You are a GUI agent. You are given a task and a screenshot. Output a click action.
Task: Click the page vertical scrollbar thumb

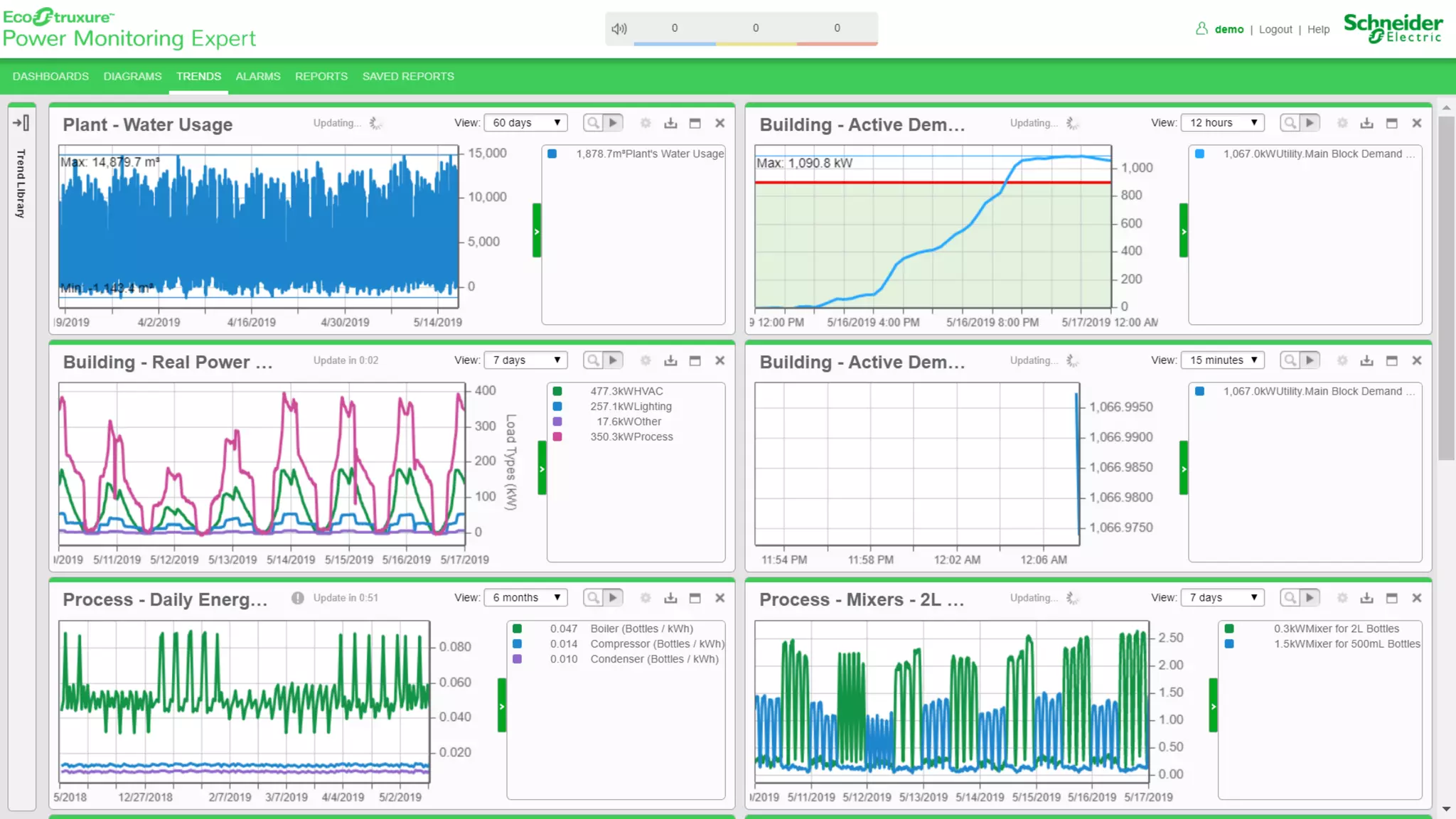(x=1446, y=284)
